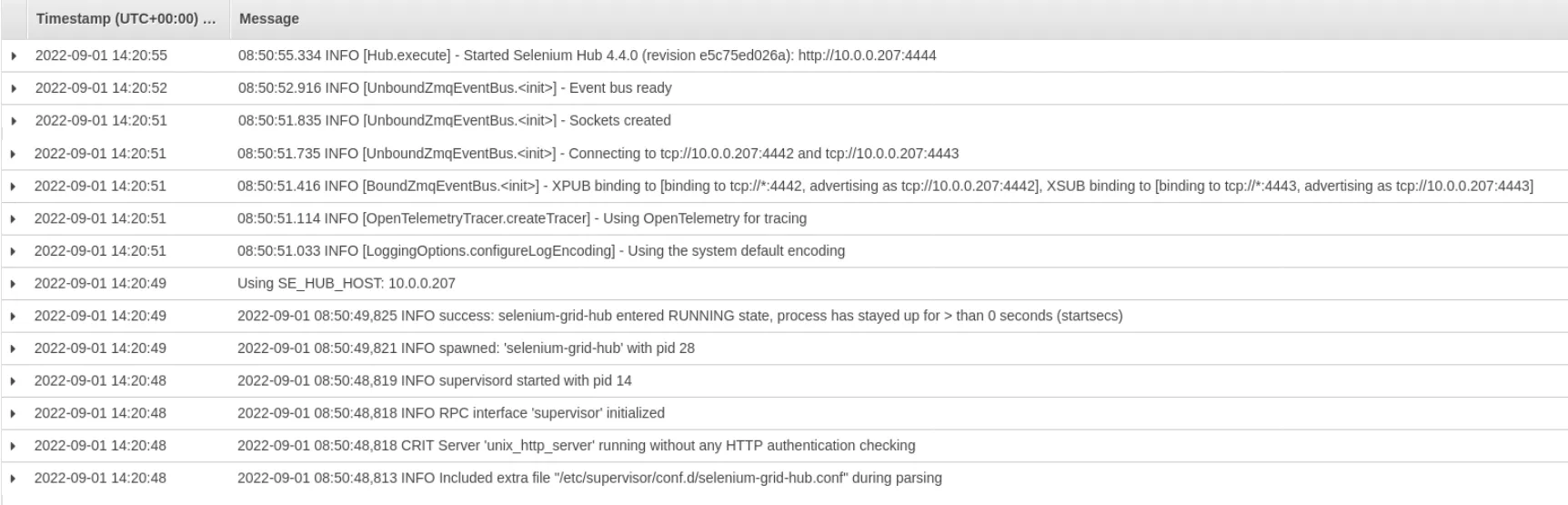The image size is (1568, 505).
Task: Select the 'XPUB binding to' message text
Action: point(885,186)
